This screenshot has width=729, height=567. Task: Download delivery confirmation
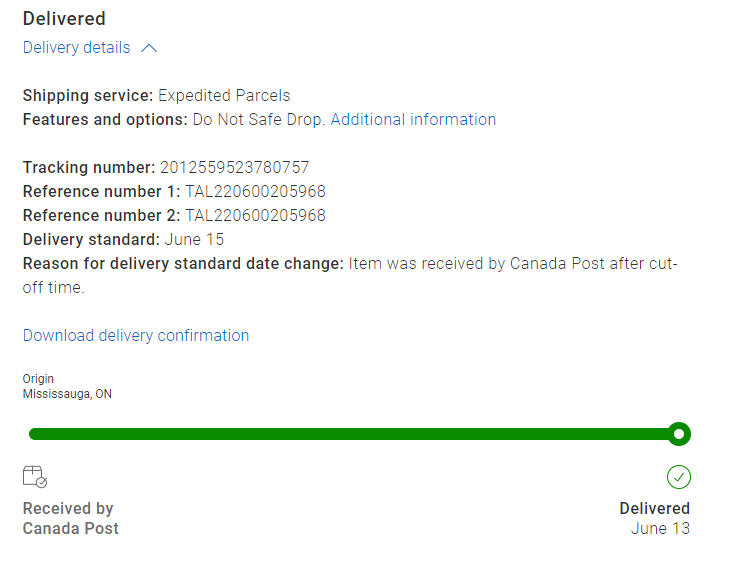tap(136, 336)
